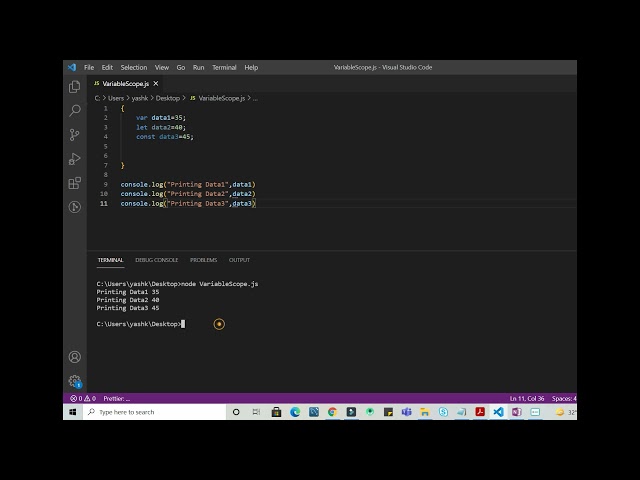Click the console.log Printing Data3 line

[188, 203]
